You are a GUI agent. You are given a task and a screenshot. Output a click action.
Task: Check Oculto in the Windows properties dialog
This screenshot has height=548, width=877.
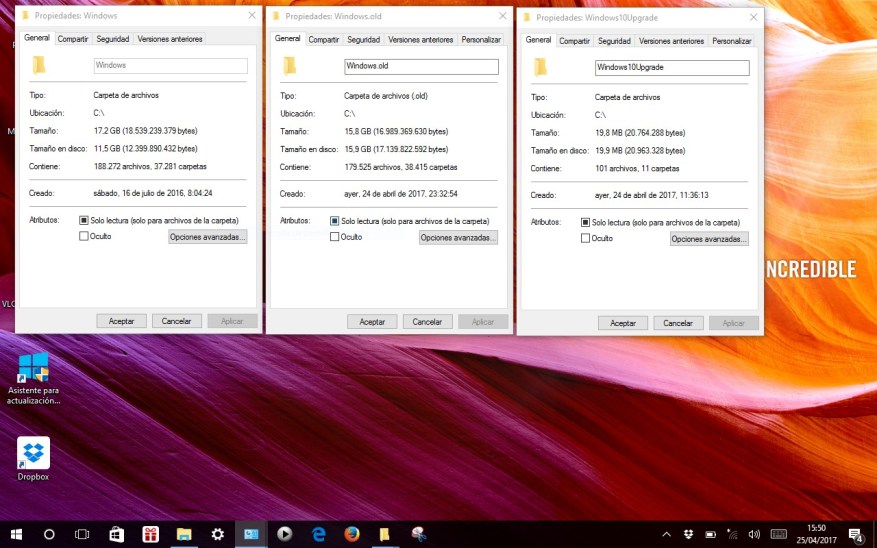pyautogui.click(x=84, y=237)
